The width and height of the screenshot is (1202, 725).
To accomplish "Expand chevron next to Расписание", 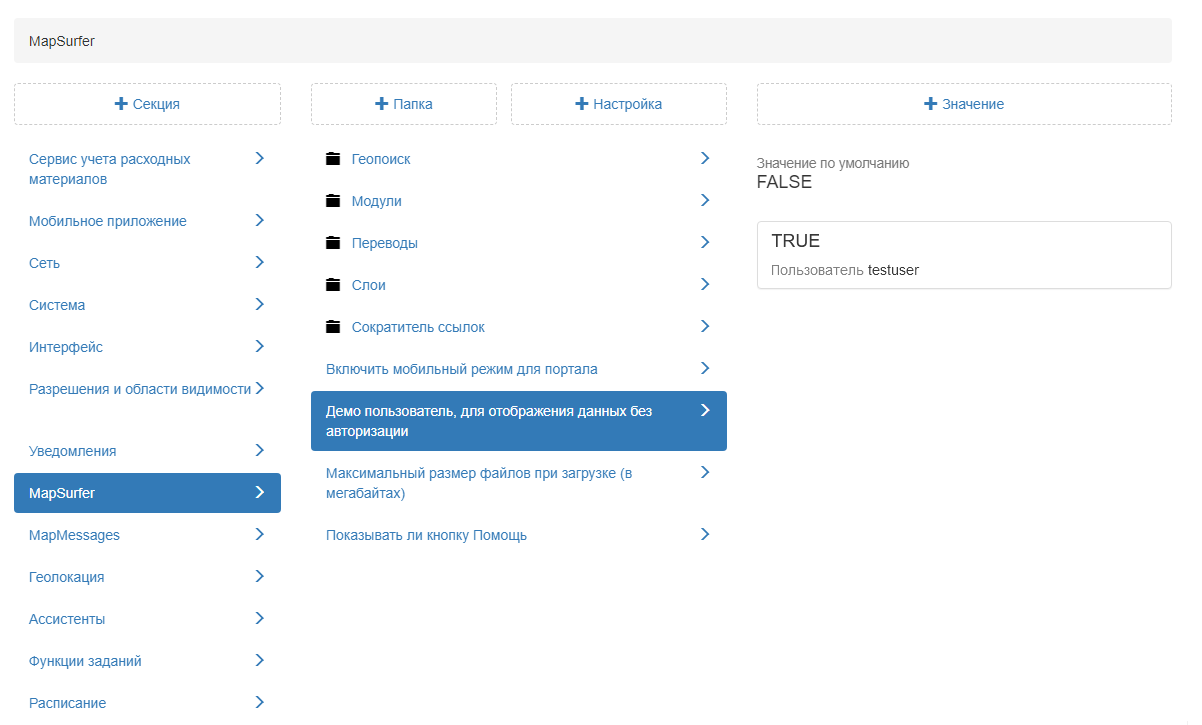I will point(259,702).
